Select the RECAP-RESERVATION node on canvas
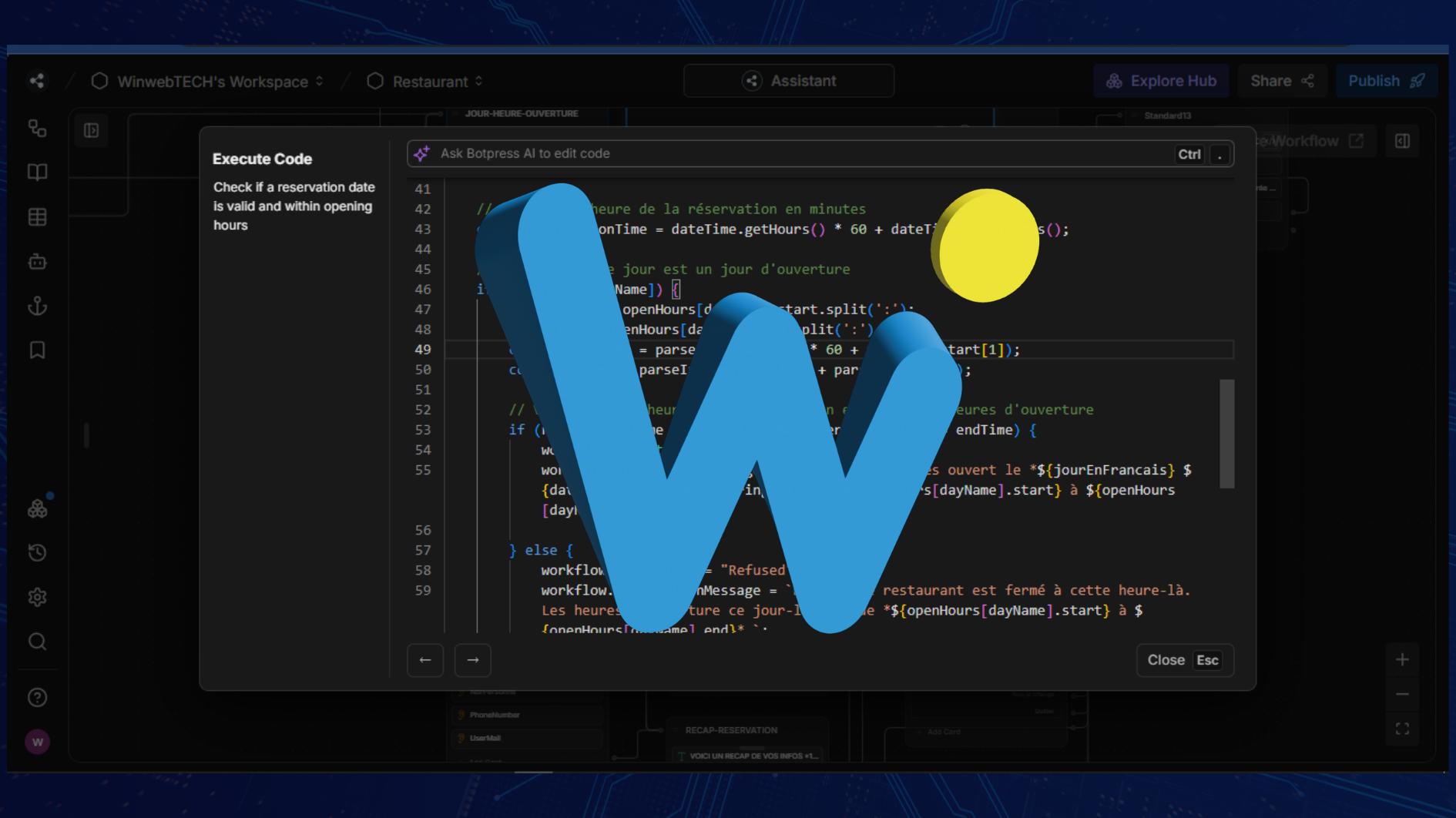The image size is (1456, 818). (x=731, y=730)
